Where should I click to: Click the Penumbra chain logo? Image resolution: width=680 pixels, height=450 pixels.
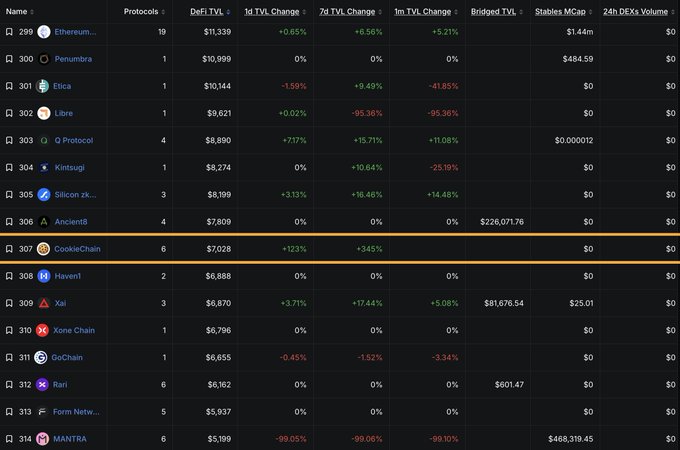pos(44,59)
